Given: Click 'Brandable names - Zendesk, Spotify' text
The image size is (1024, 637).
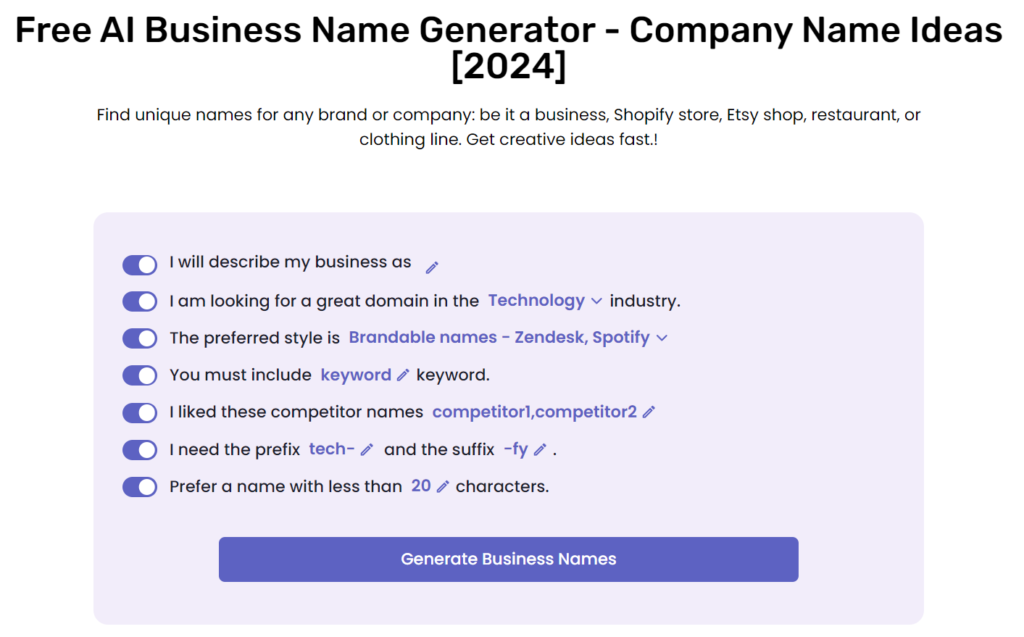Looking at the screenshot, I should [498, 338].
